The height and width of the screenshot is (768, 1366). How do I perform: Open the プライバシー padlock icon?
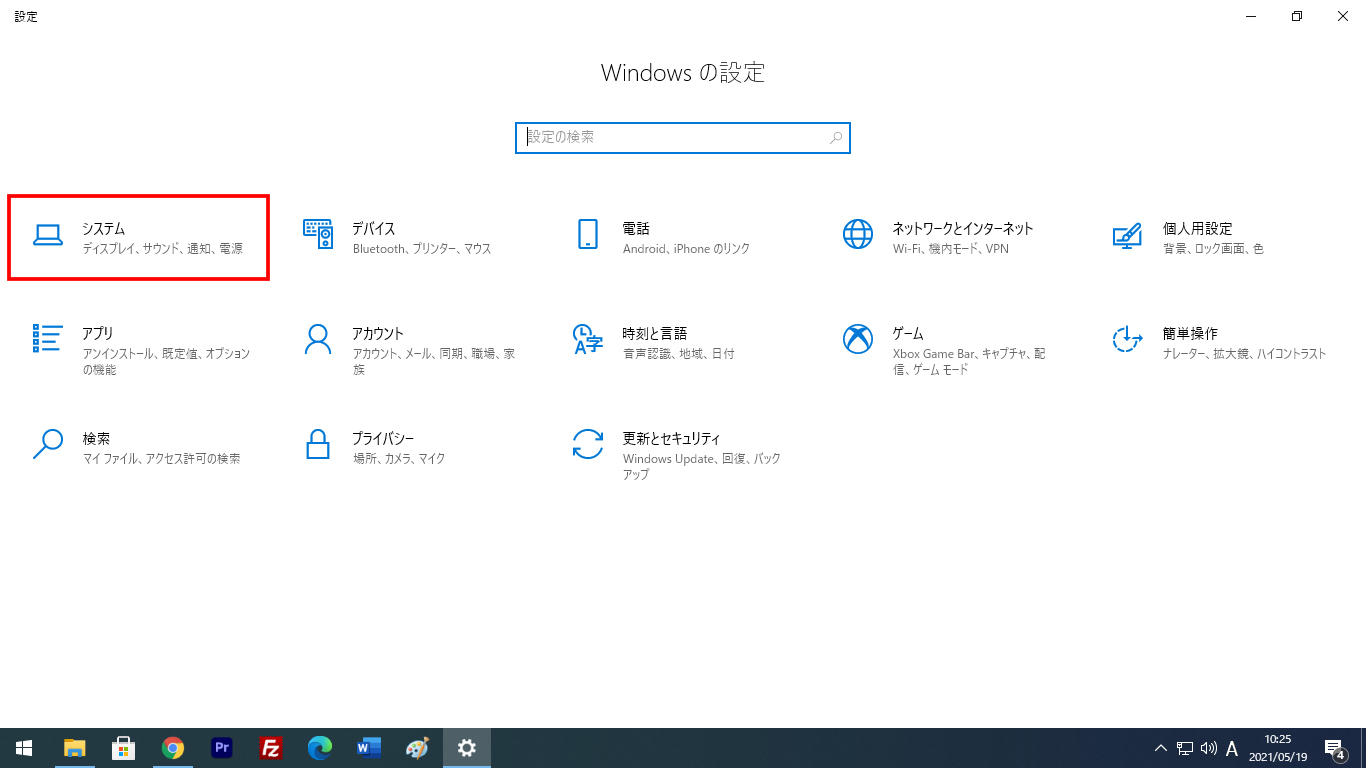(318, 444)
